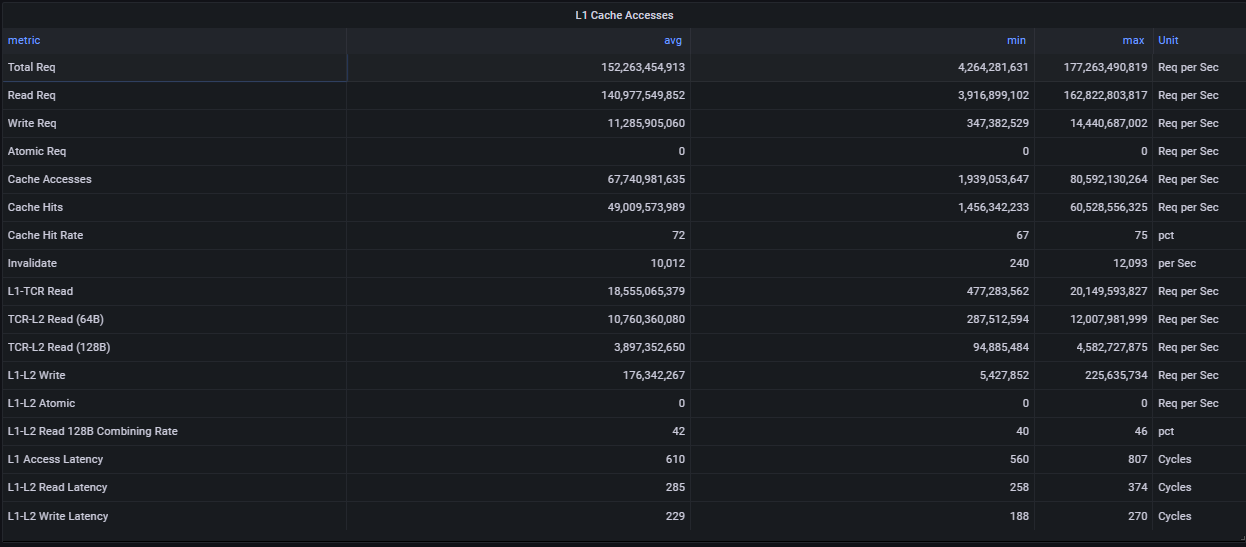Screen dimensions: 1246x547
Task: Select the Atomic Req metric cell
Action: click(x=175, y=151)
